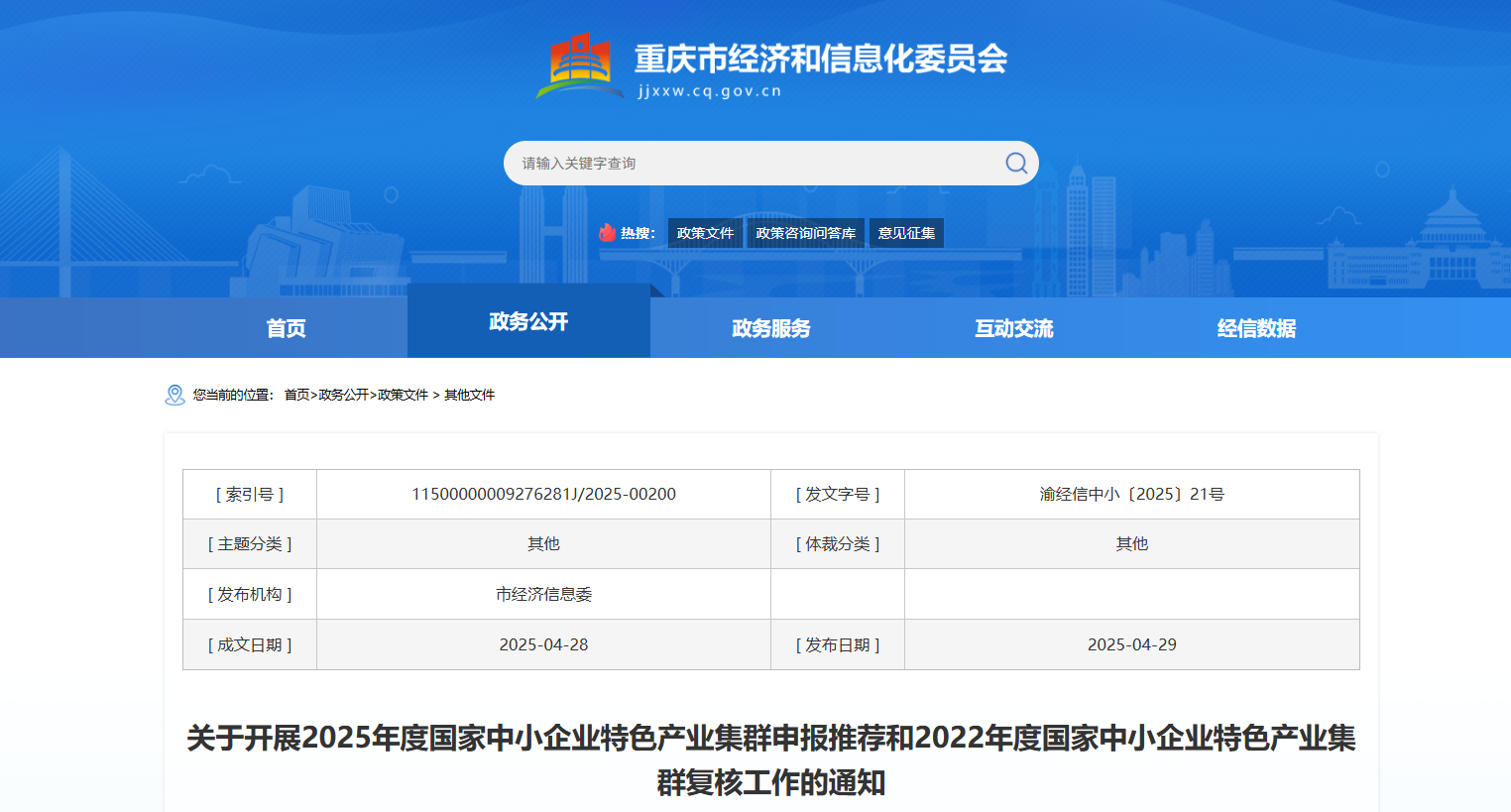Viewport: 1511px width, 812px height.
Task: Click 其他文件 in the breadcrumb path
Action: point(469,395)
